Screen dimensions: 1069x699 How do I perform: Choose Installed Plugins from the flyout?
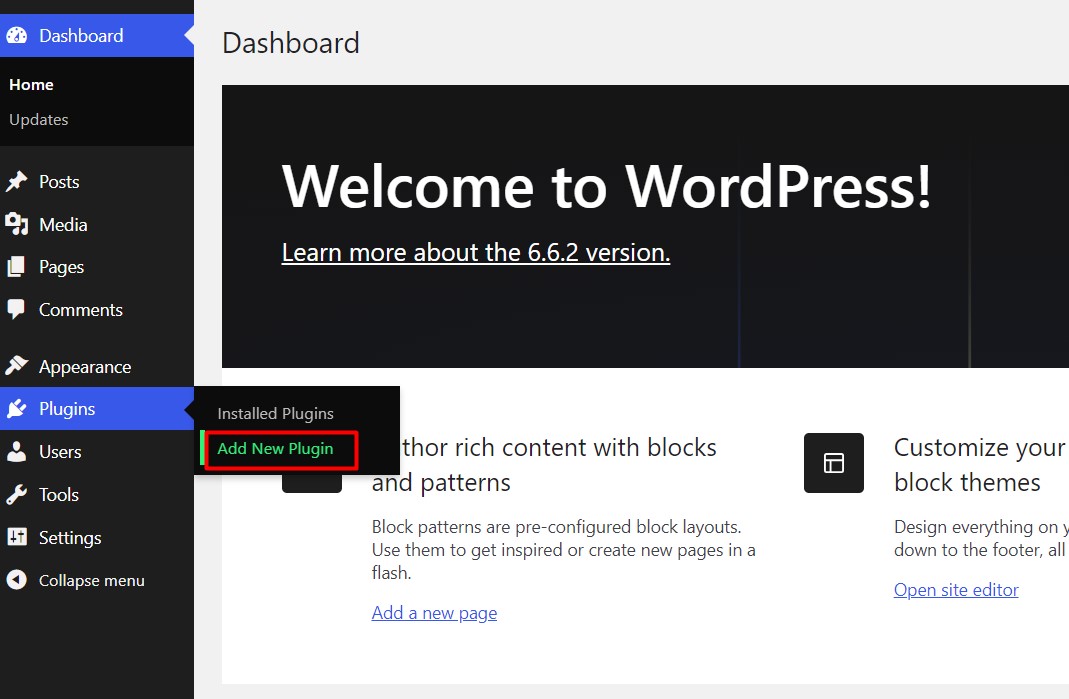point(275,413)
